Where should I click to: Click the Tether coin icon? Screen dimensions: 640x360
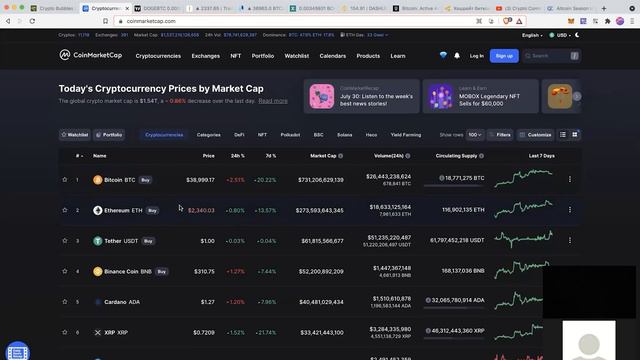pos(98,241)
